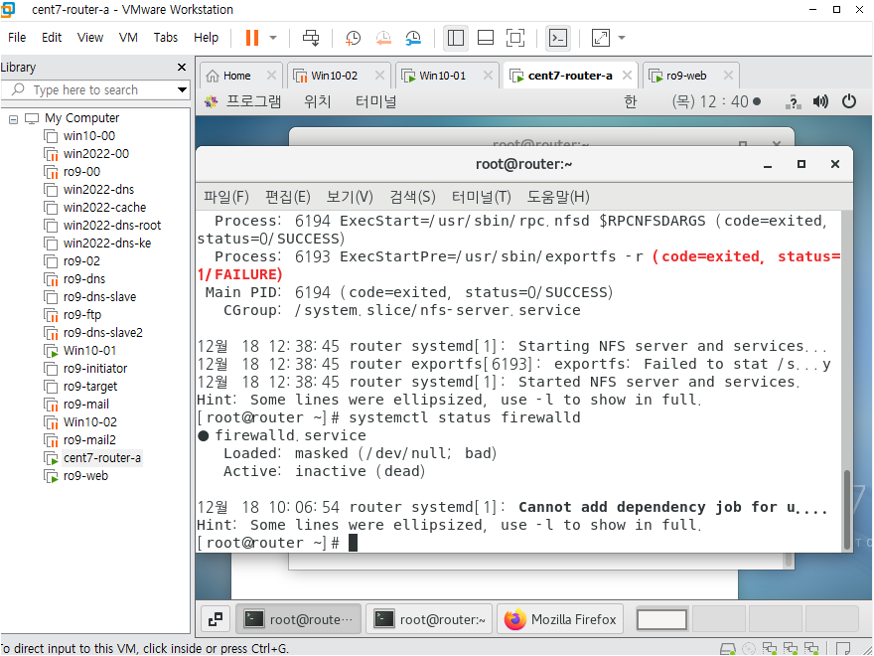
Task: Pause the VM with the orange suspend icon
Action: point(252,38)
